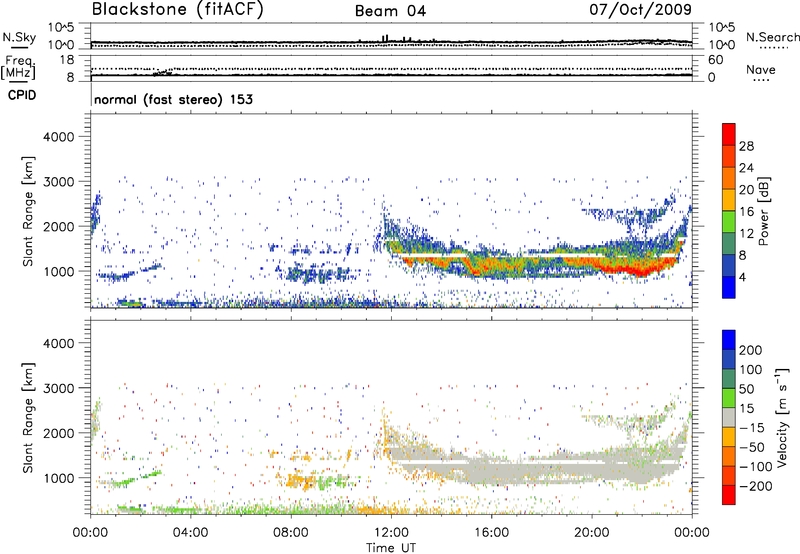Click the "-50" label on velocity colorbar

(x=752, y=448)
